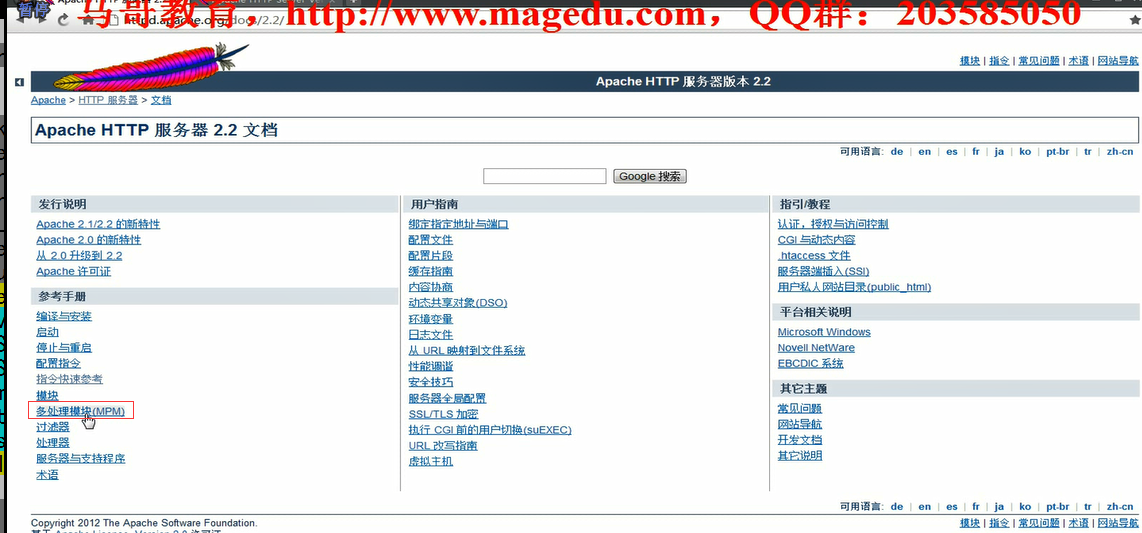The height and width of the screenshot is (533, 1142).
Task: Open Apache 许可证 link
Action: 74,272
